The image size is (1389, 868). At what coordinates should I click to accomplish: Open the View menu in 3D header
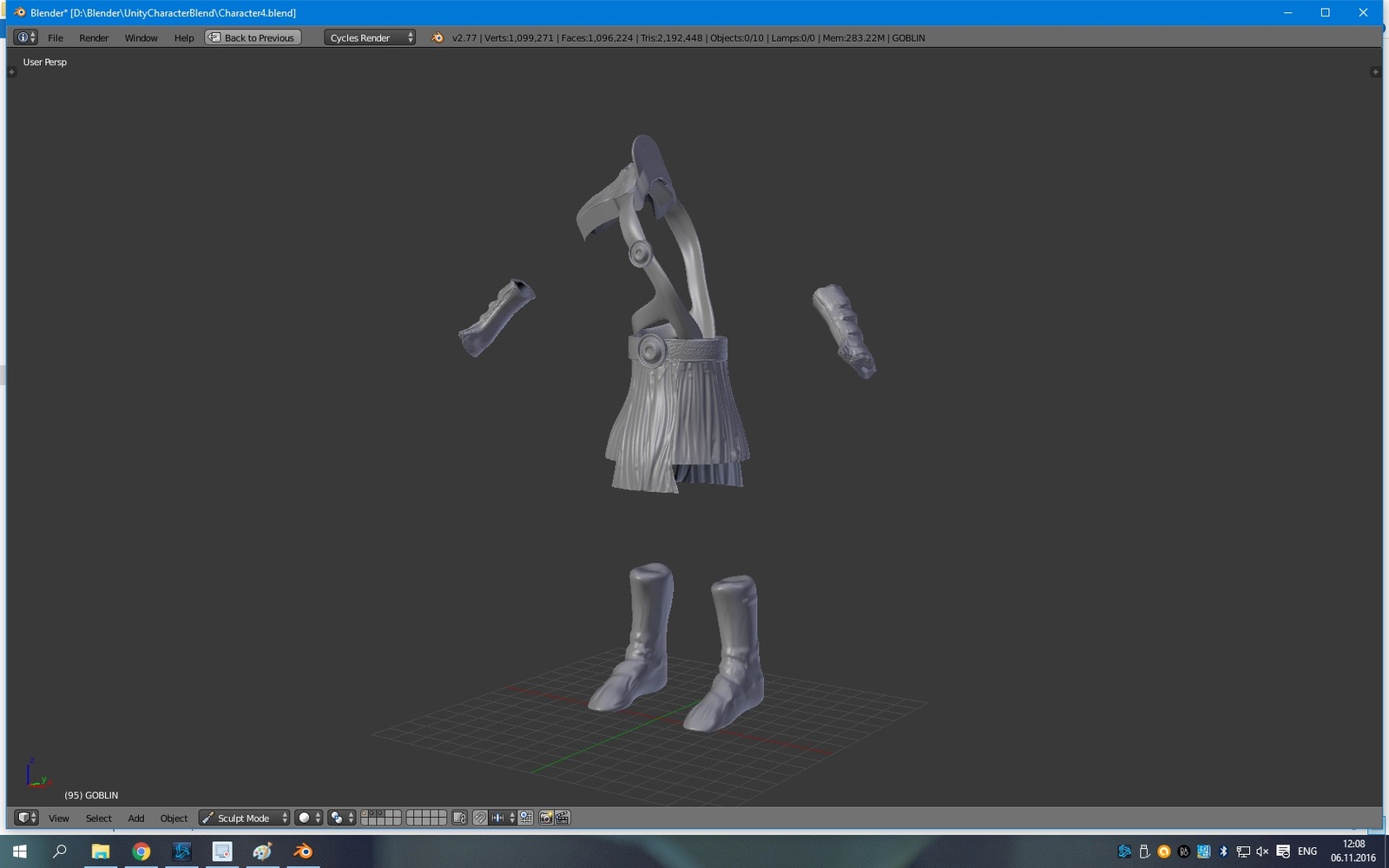coord(59,819)
